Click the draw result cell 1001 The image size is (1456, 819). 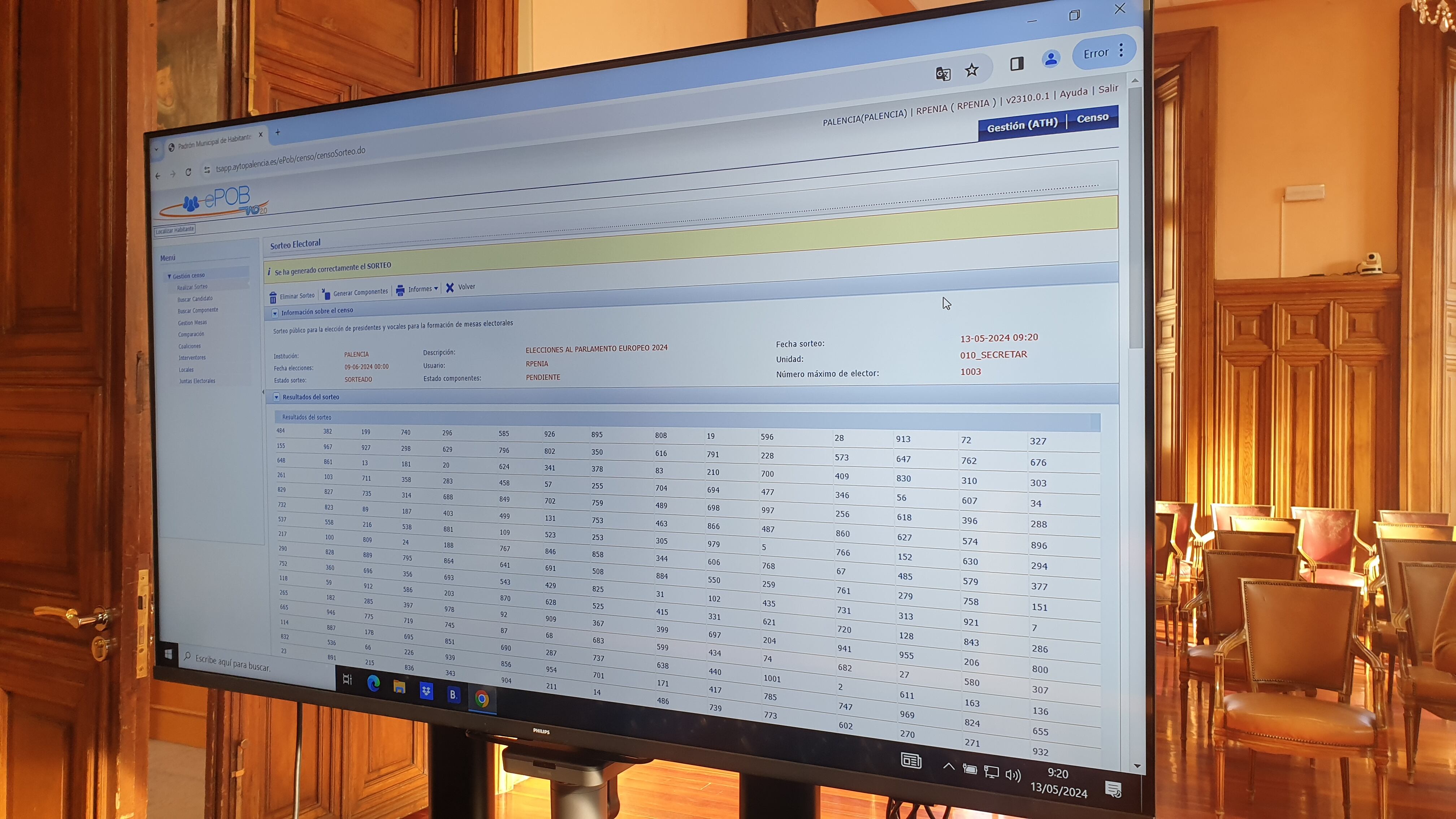click(772, 678)
